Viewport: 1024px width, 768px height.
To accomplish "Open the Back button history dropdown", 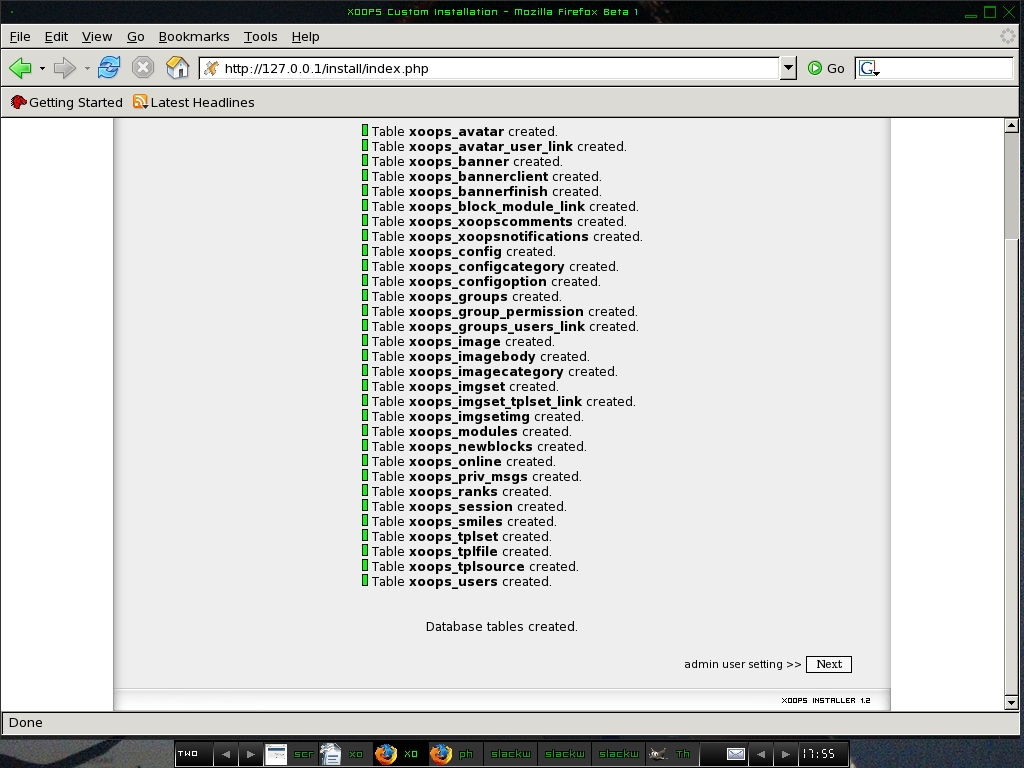I will pyautogui.click(x=42, y=69).
